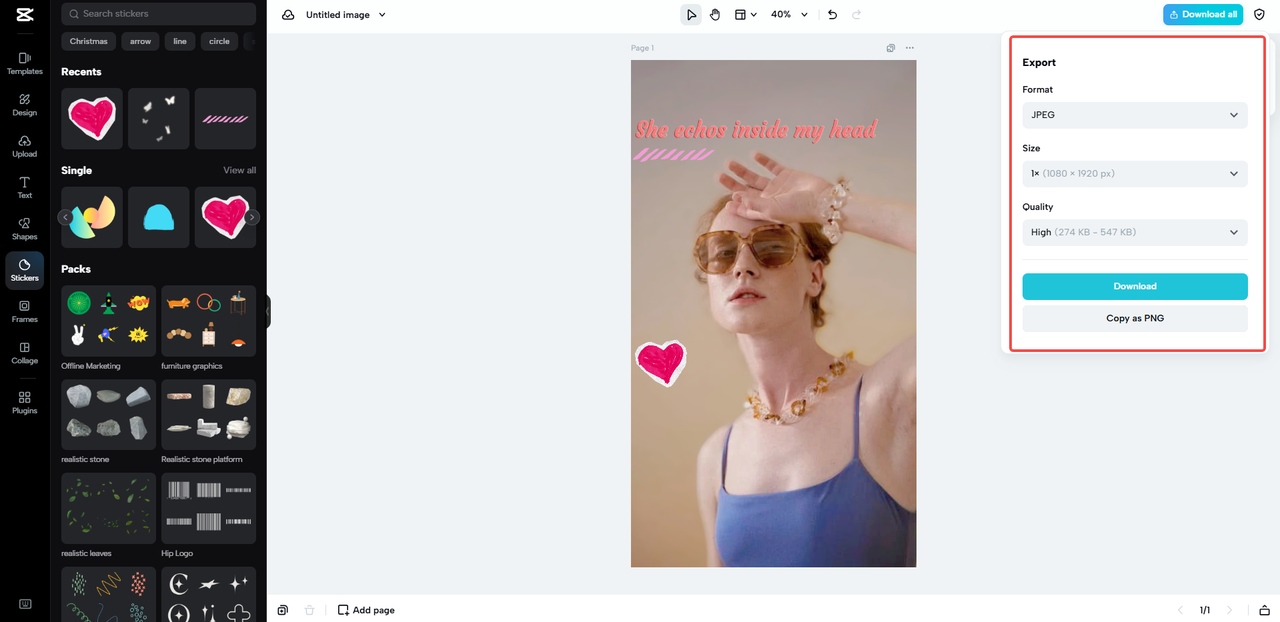Open keyboard shortcuts icon at sidebar bottom

[24, 603]
